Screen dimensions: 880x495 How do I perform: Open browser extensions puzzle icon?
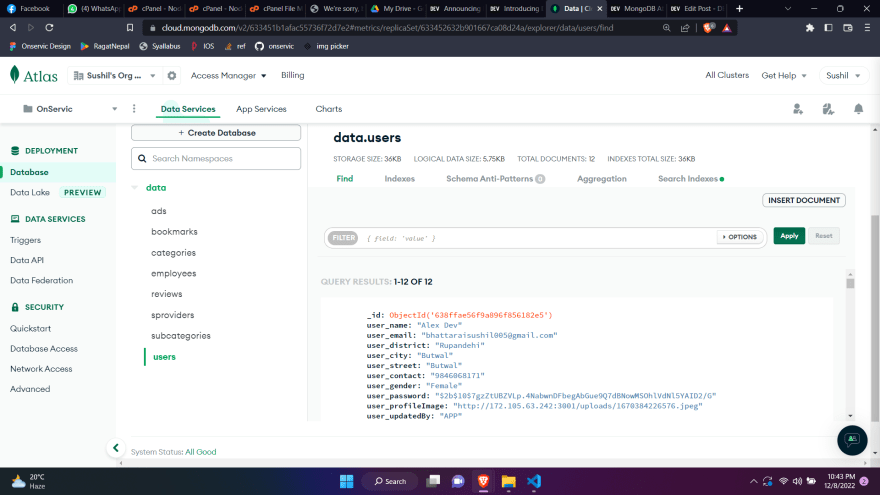[809, 28]
